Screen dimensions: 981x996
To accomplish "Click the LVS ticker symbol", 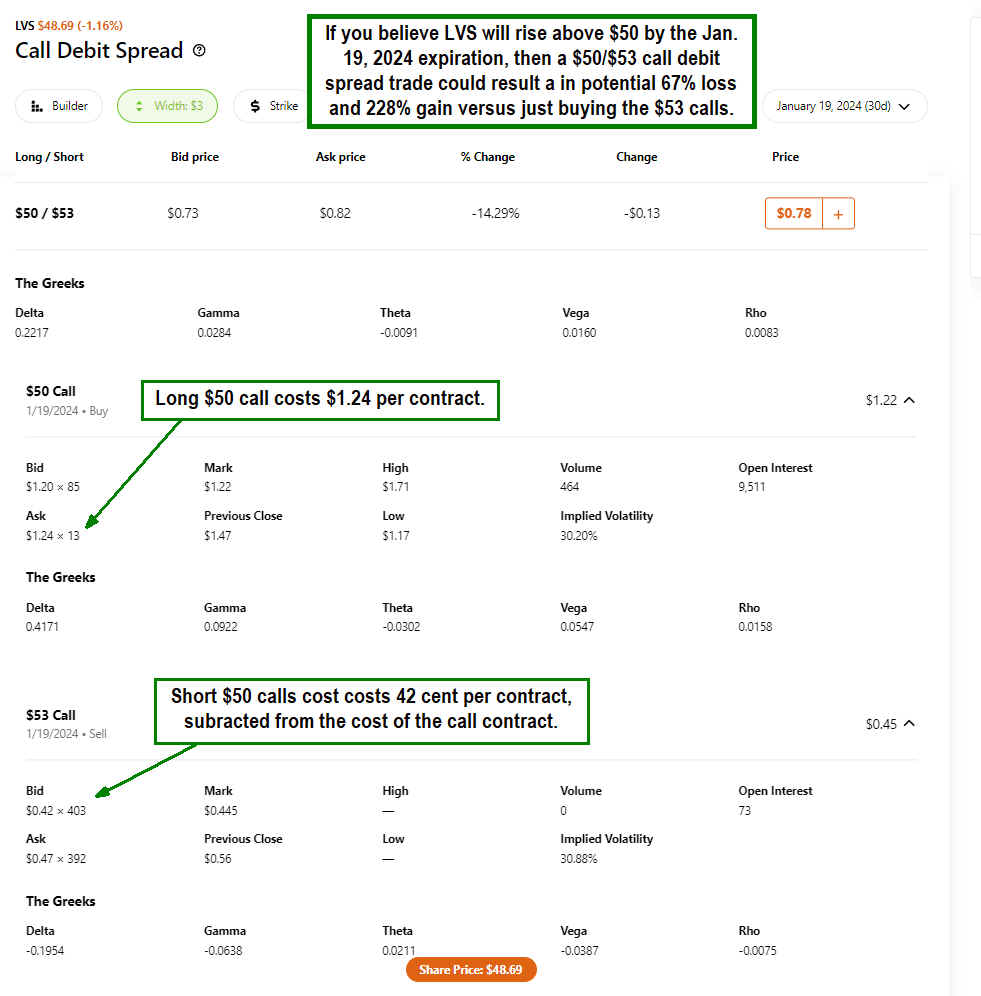I will tap(24, 25).
